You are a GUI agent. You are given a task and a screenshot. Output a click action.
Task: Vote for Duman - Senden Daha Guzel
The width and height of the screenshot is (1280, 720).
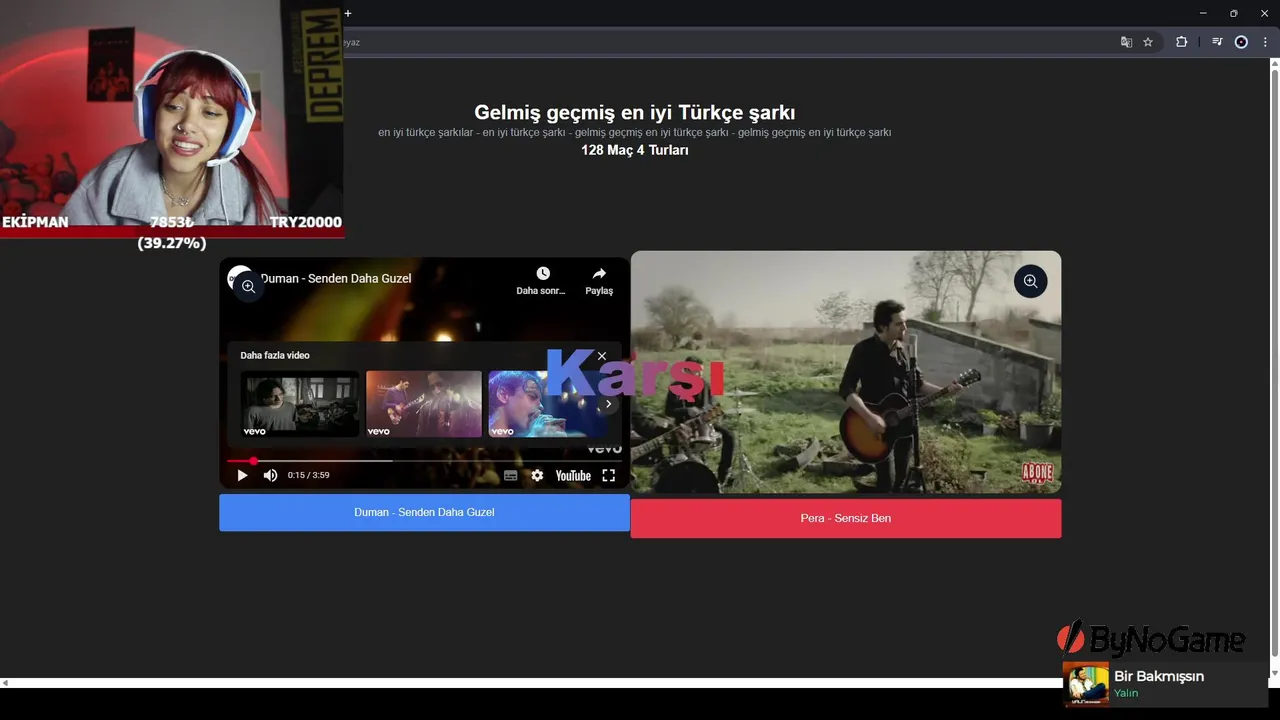pyautogui.click(x=424, y=512)
